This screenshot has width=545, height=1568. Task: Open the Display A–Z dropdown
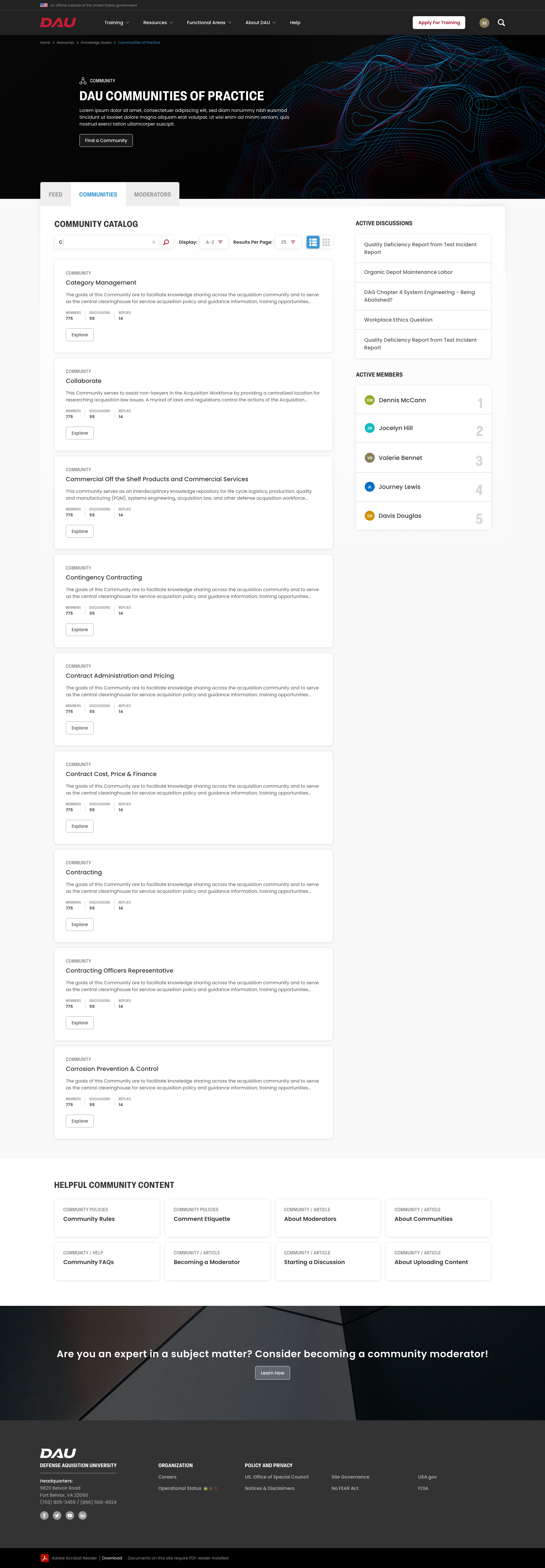click(x=214, y=242)
